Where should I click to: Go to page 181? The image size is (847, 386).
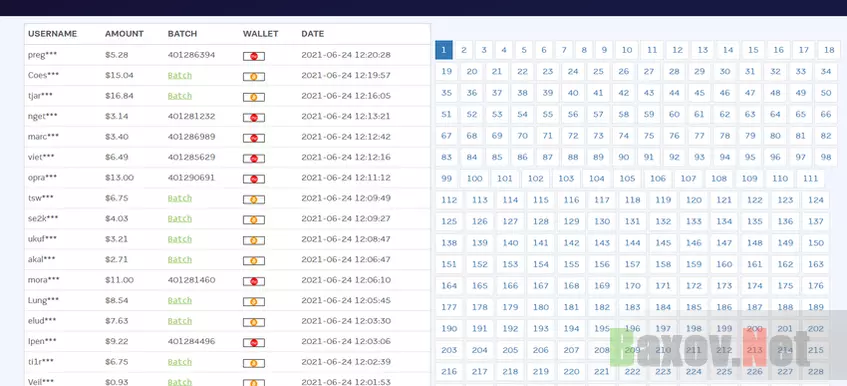(572, 307)
